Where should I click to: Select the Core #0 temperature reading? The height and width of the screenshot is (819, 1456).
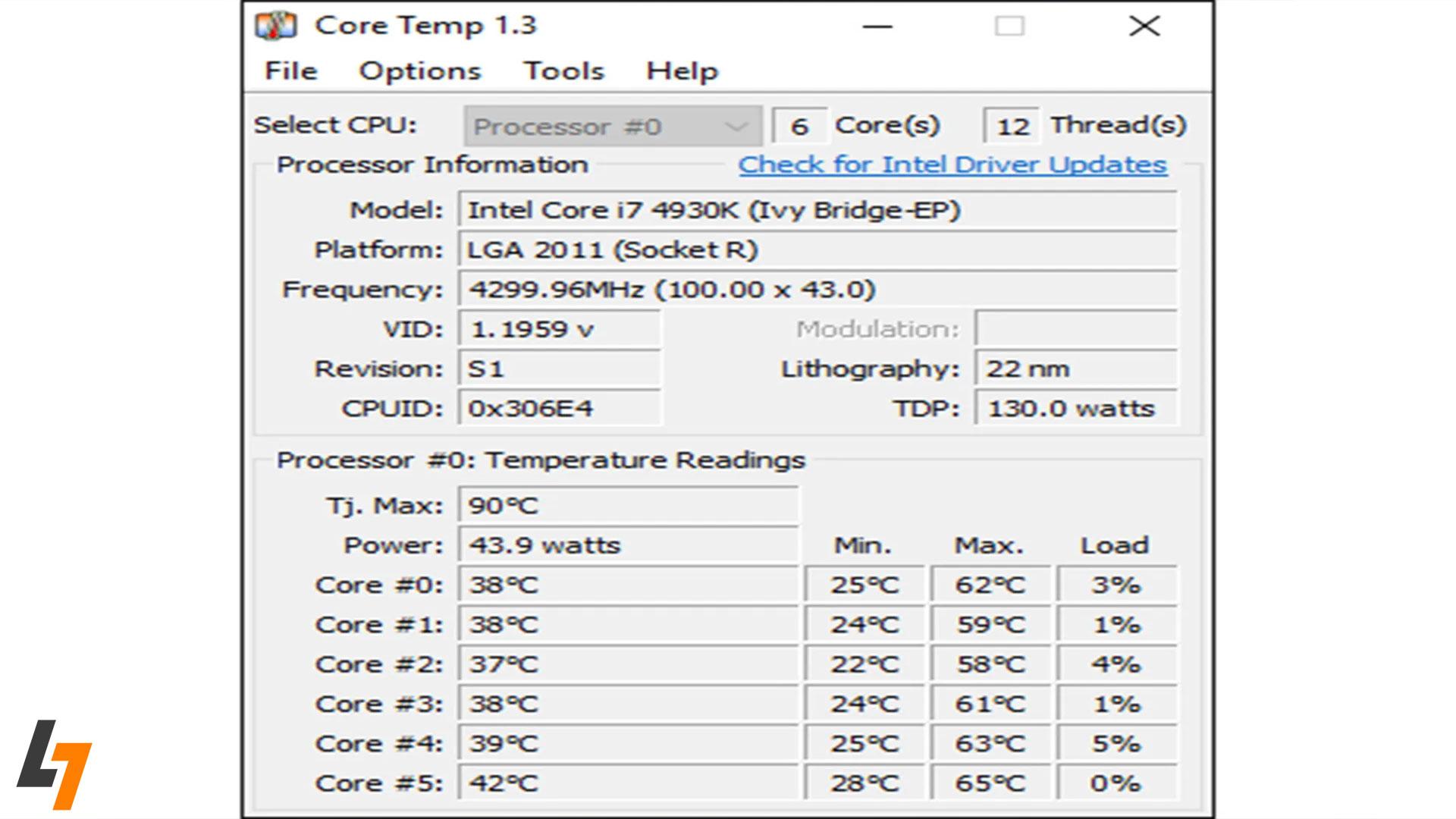coord(628,584)
